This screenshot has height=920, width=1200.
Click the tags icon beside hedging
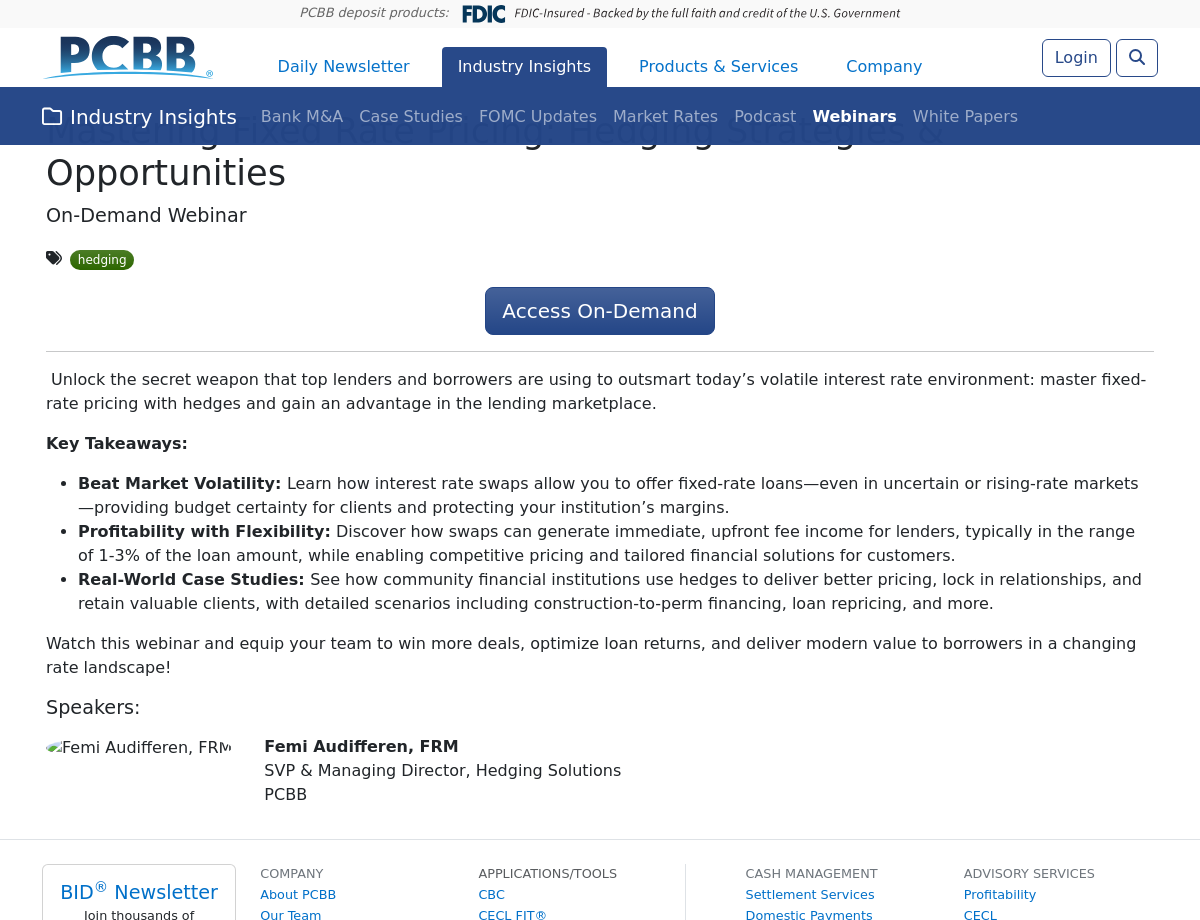54,259
